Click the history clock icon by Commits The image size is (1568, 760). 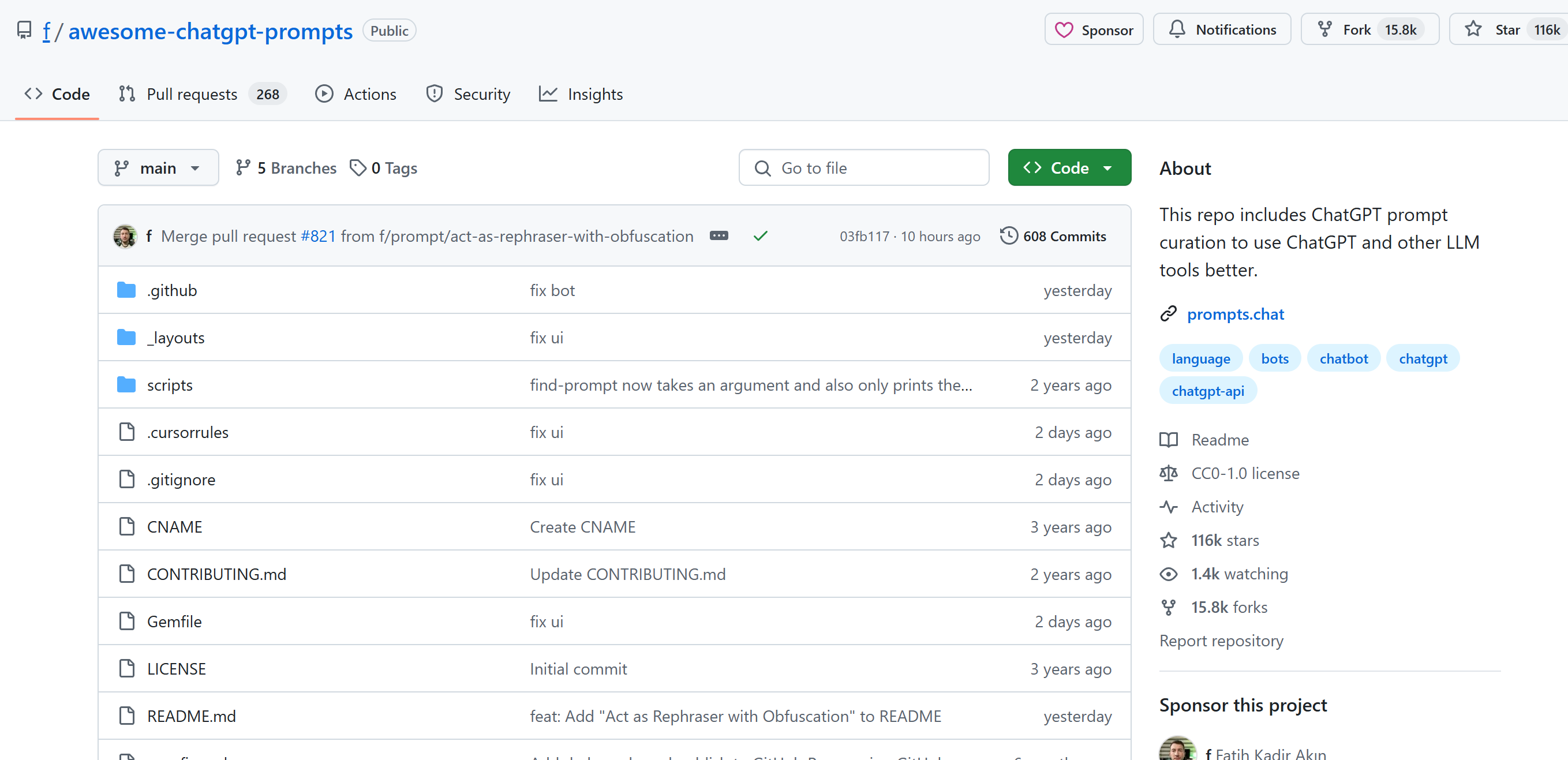1008,236
